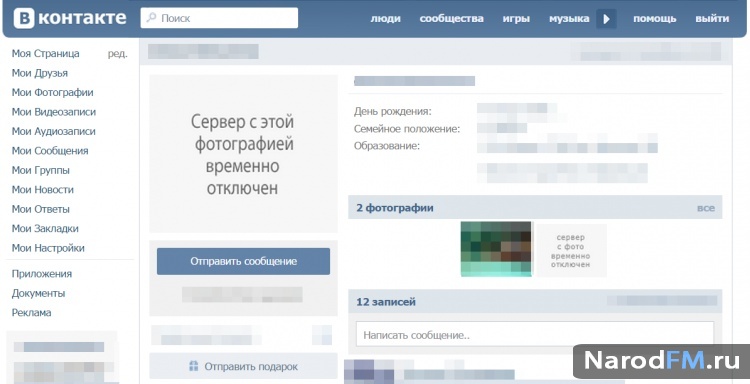This screenshot has height=384, width=750.
Task: Click the magnifier icon in the search box
Action: point(151,18)
